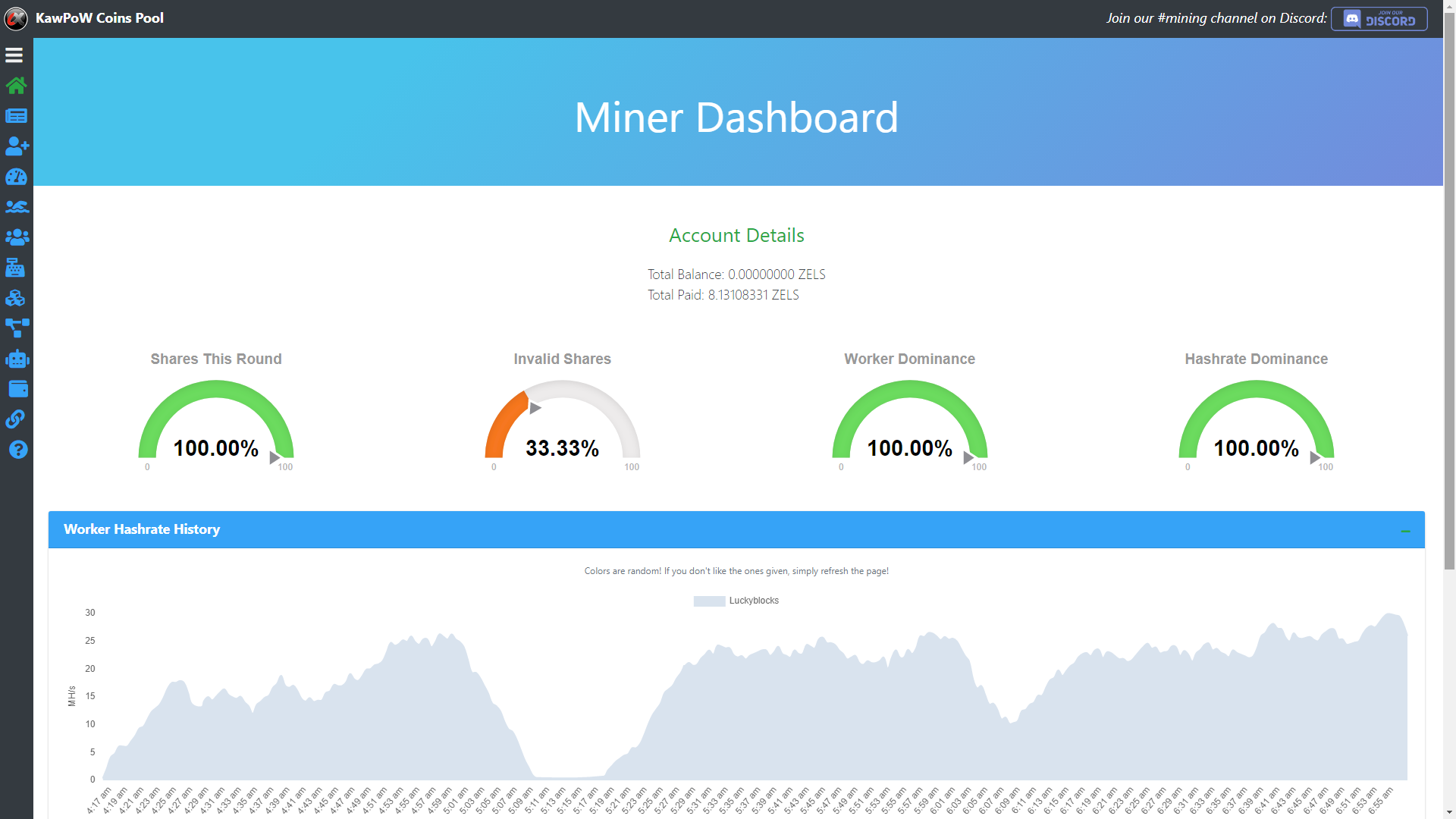Viewport: 1456px width, 819px height.
Task: Click the wallet sidebar icon
Action: (x=17, y=389)
